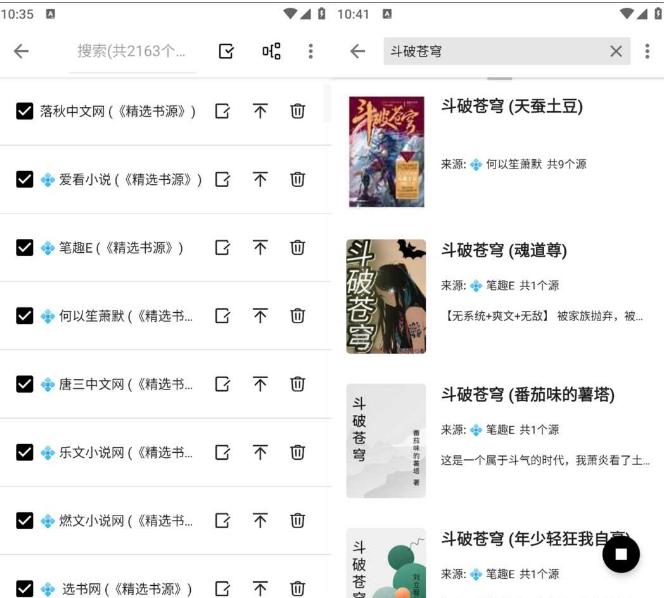Disable the 何以笙箫默 source checkbox

pyautogui.click(x=25, y=316)
